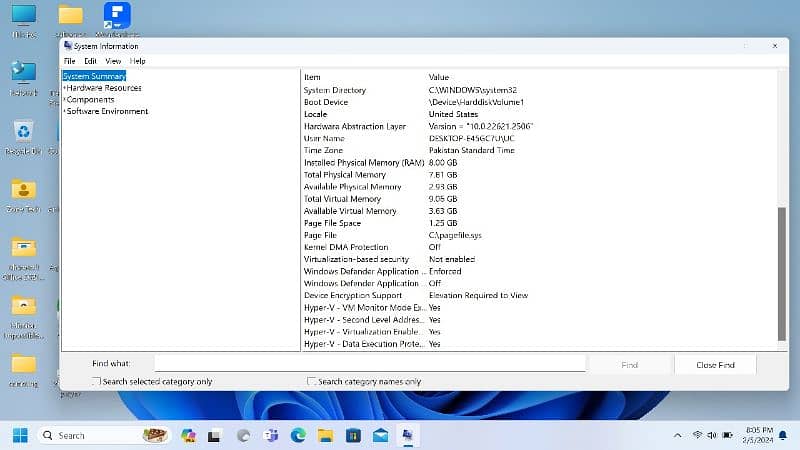The width and height of the screenshot is (800, 450).
Task: Select System Summary in the tree
Action: coord(94,76)
